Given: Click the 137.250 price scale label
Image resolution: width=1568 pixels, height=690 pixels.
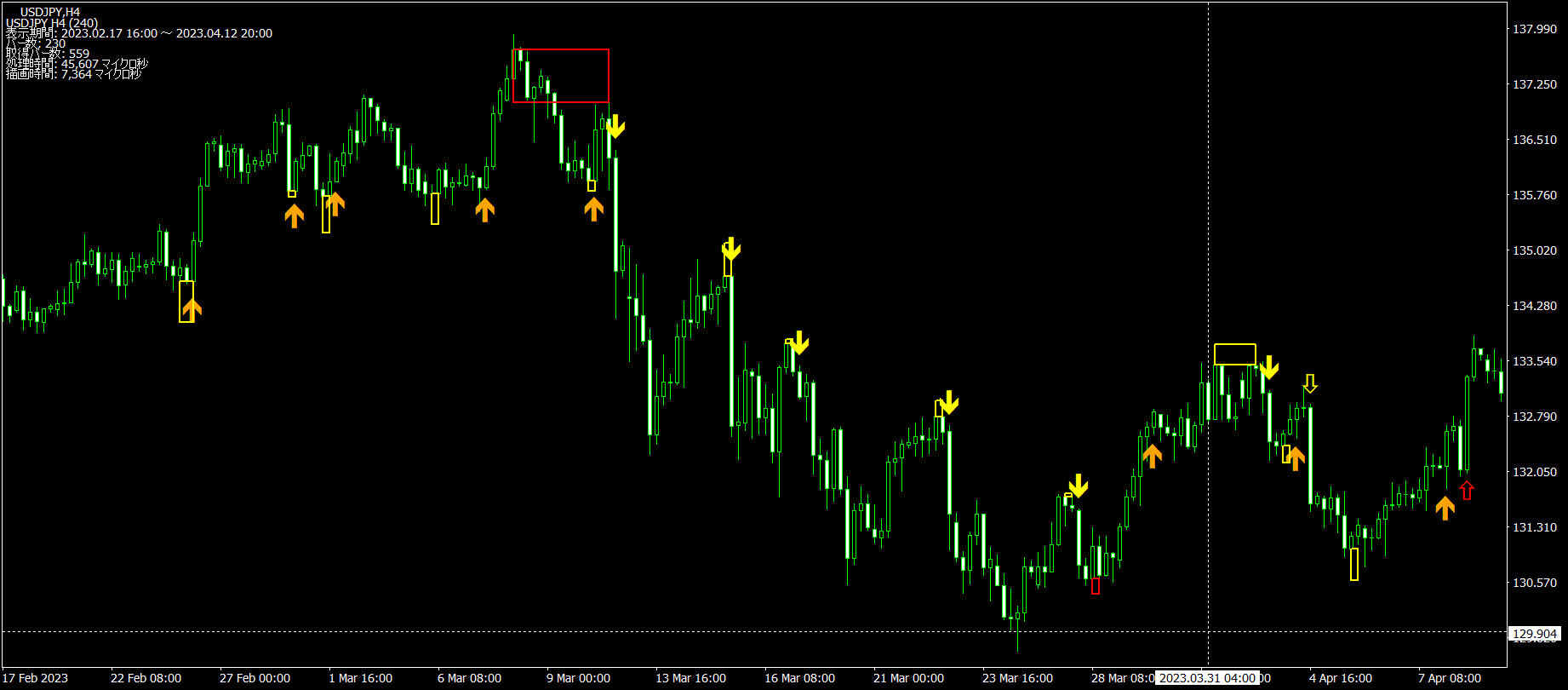Looking at the screenshot, I should (x=1534, y=84).
